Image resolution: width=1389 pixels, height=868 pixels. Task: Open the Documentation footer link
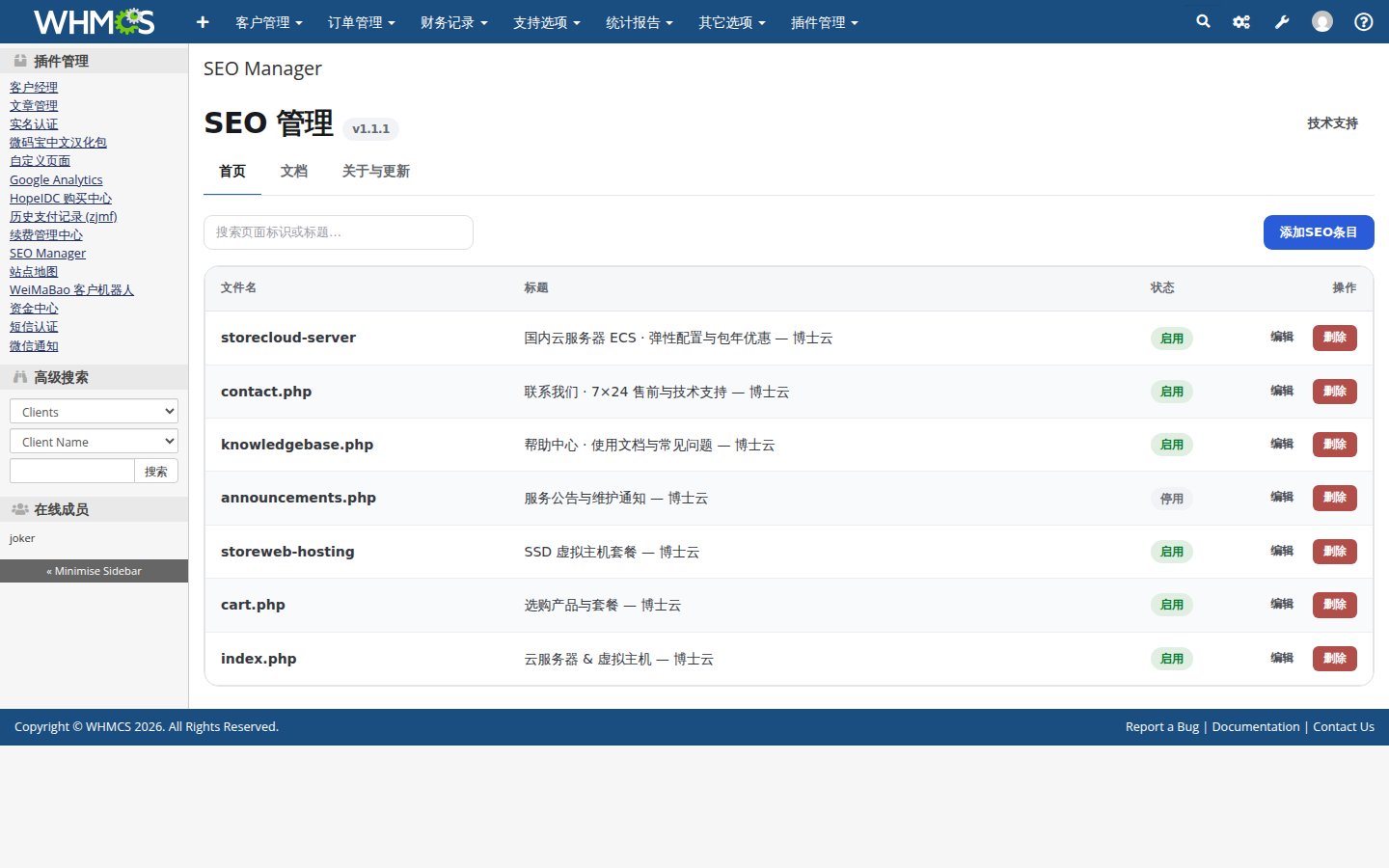coord(1256,727)
